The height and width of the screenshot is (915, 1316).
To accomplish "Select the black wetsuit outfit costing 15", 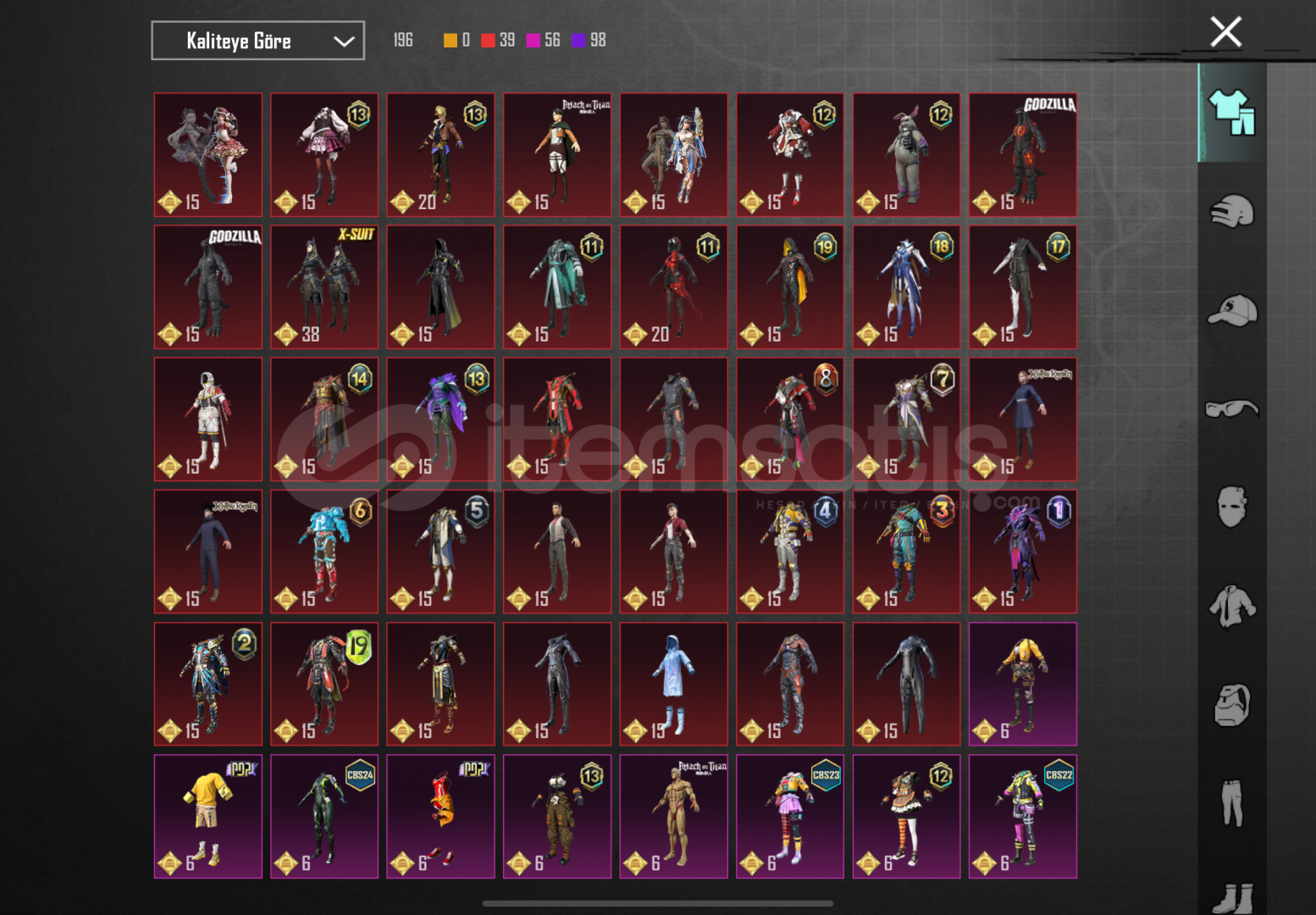I will [907, 684].
